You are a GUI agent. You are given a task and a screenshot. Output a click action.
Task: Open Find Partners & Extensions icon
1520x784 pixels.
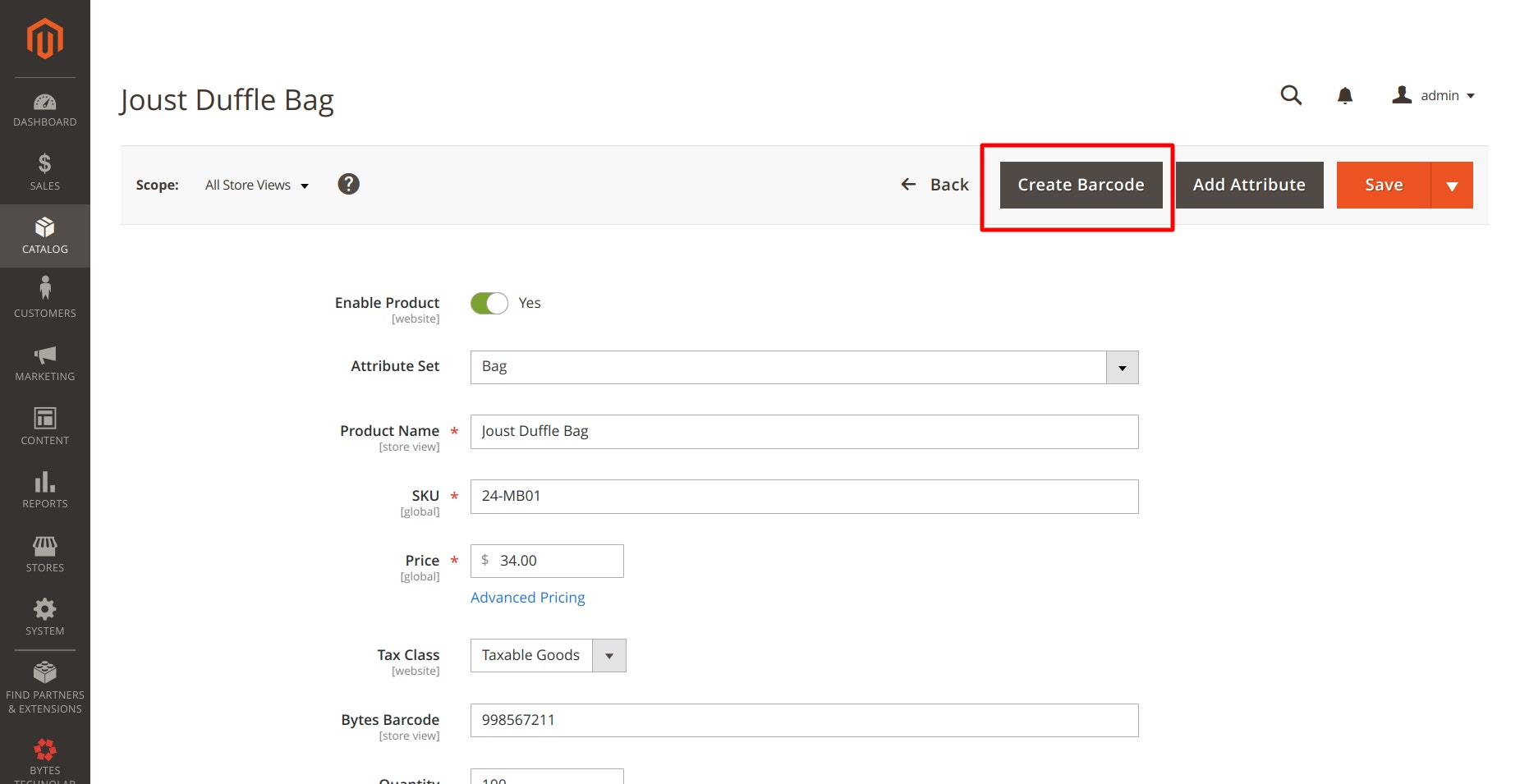tap(44, 672)
